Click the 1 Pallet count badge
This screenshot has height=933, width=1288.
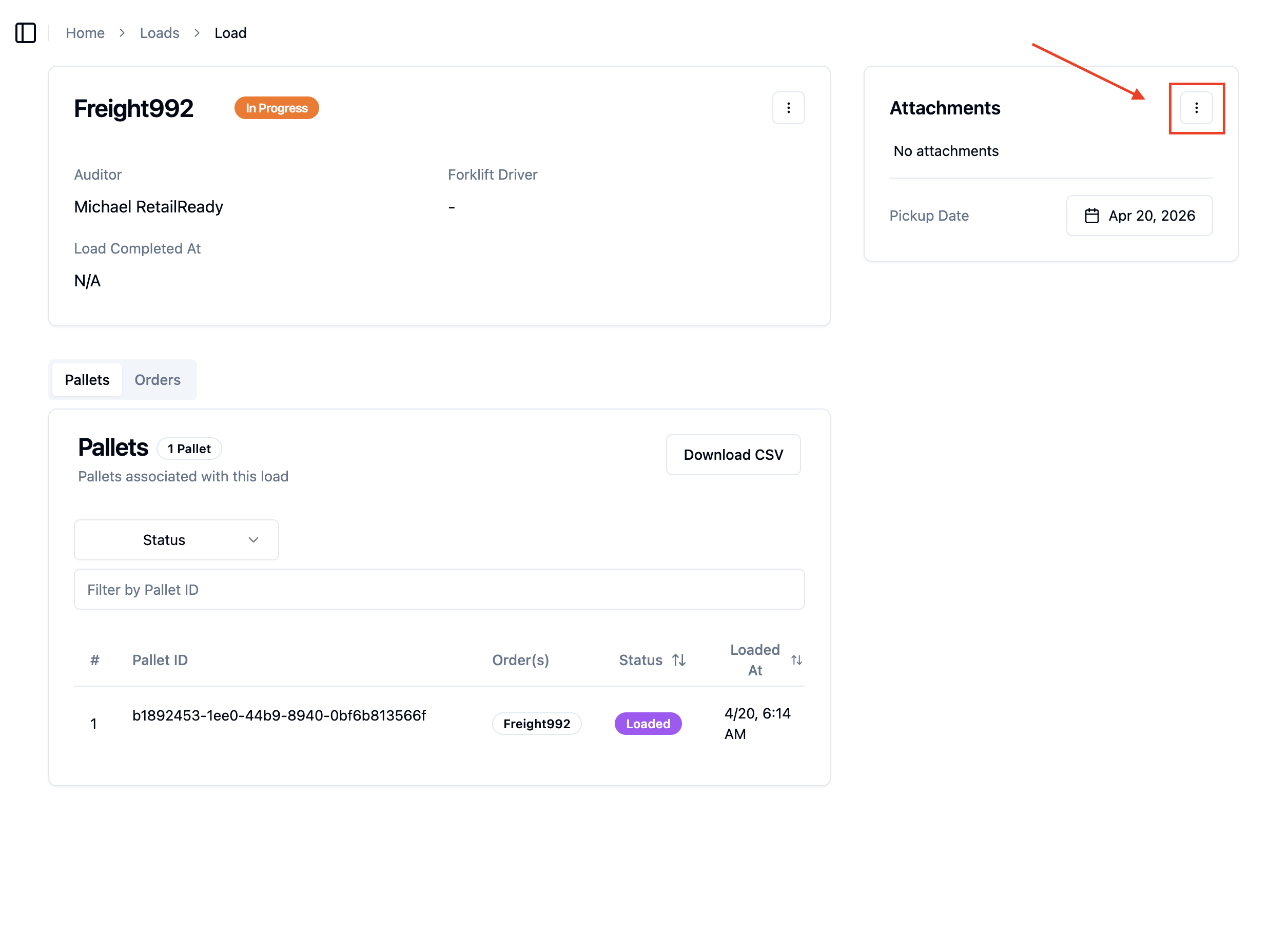click(189, 449)
